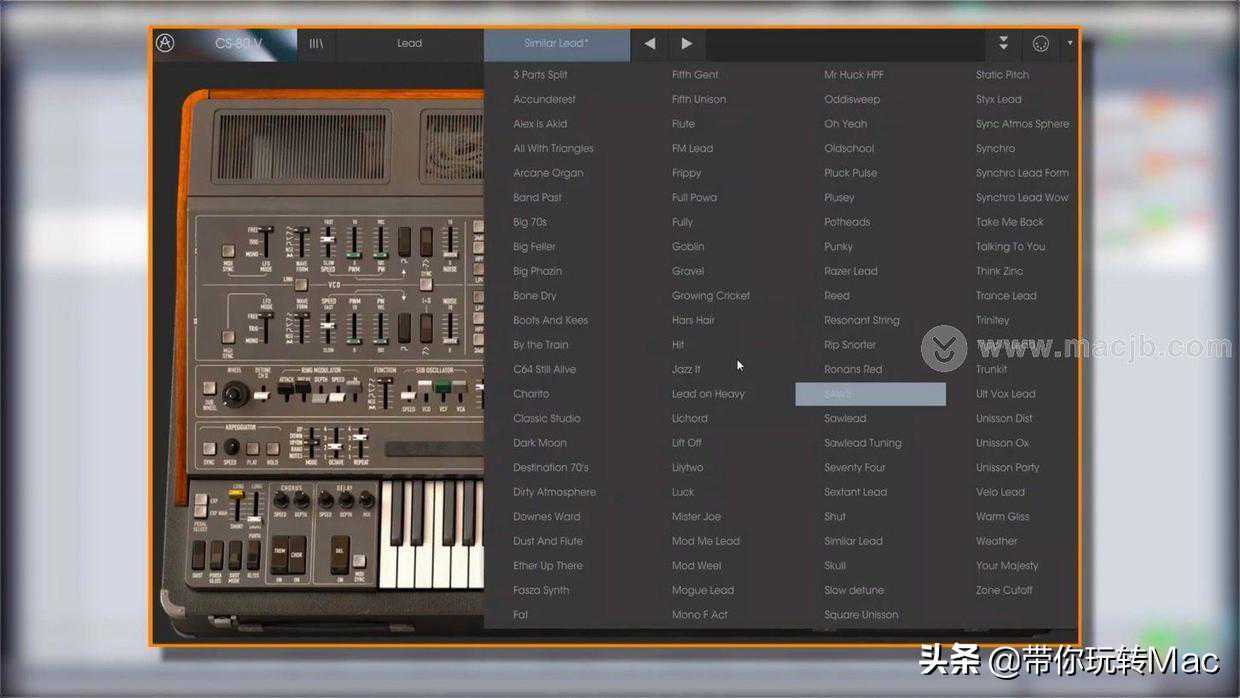Choose the Trance Lead preset
This screenshot has height=698, width=1240.
1006,296
